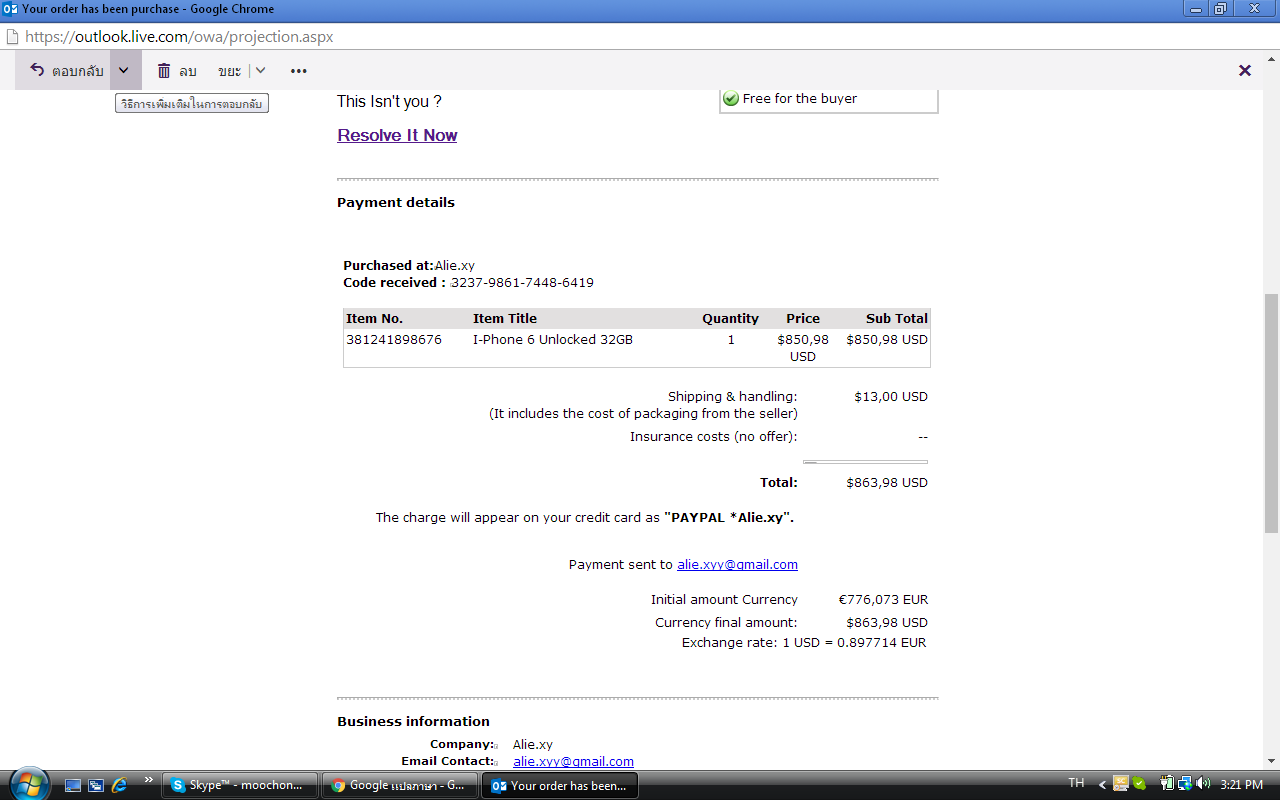
Task: Launch Internet Explorer from quick launch
Action: 119,785
